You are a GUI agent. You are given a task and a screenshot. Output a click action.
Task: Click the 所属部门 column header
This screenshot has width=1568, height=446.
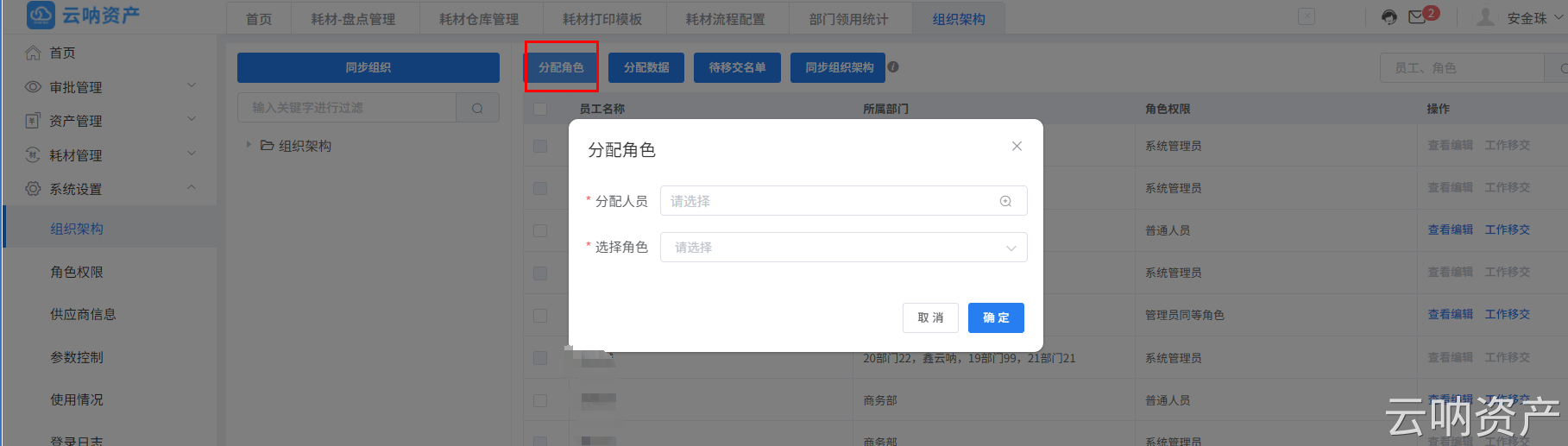885,109
